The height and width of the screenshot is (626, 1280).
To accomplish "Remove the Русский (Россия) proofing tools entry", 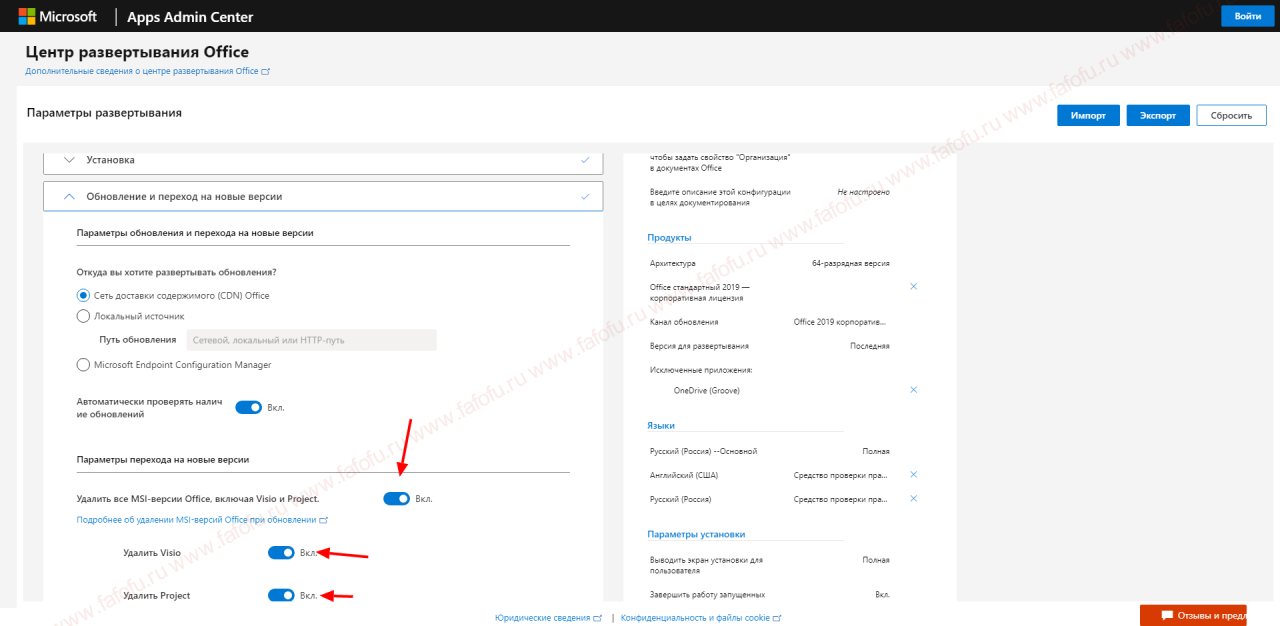I will point(913,499).
